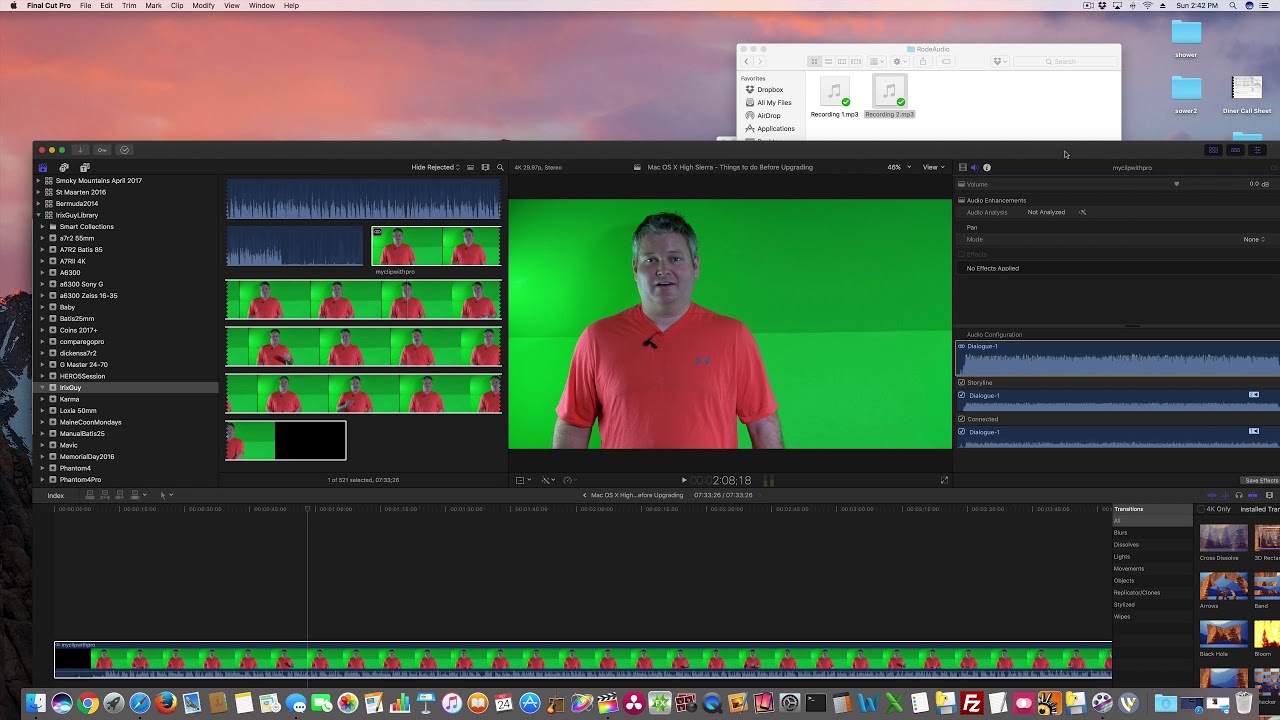Screen dimensions: 1280x720
Task: Select the Dissolves transitions category
Action: [x=1126, y=545]
